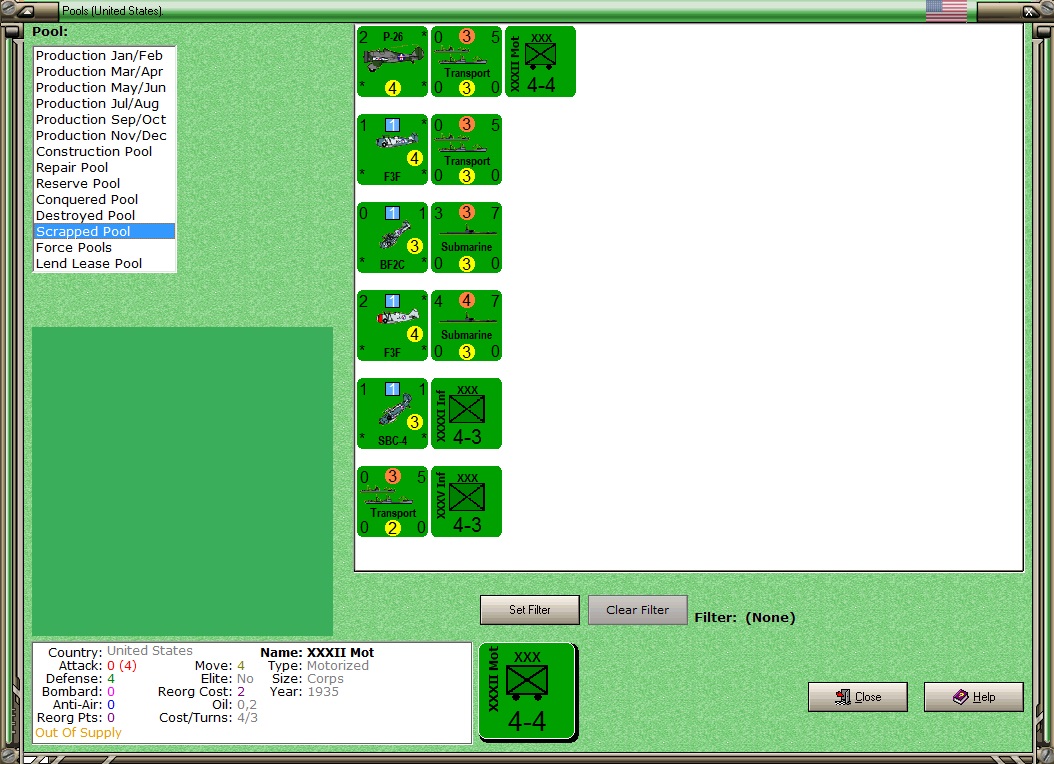Click the Transport counter beside the P-26
This screenshot has width=1054, height=764.
point(467,62)
